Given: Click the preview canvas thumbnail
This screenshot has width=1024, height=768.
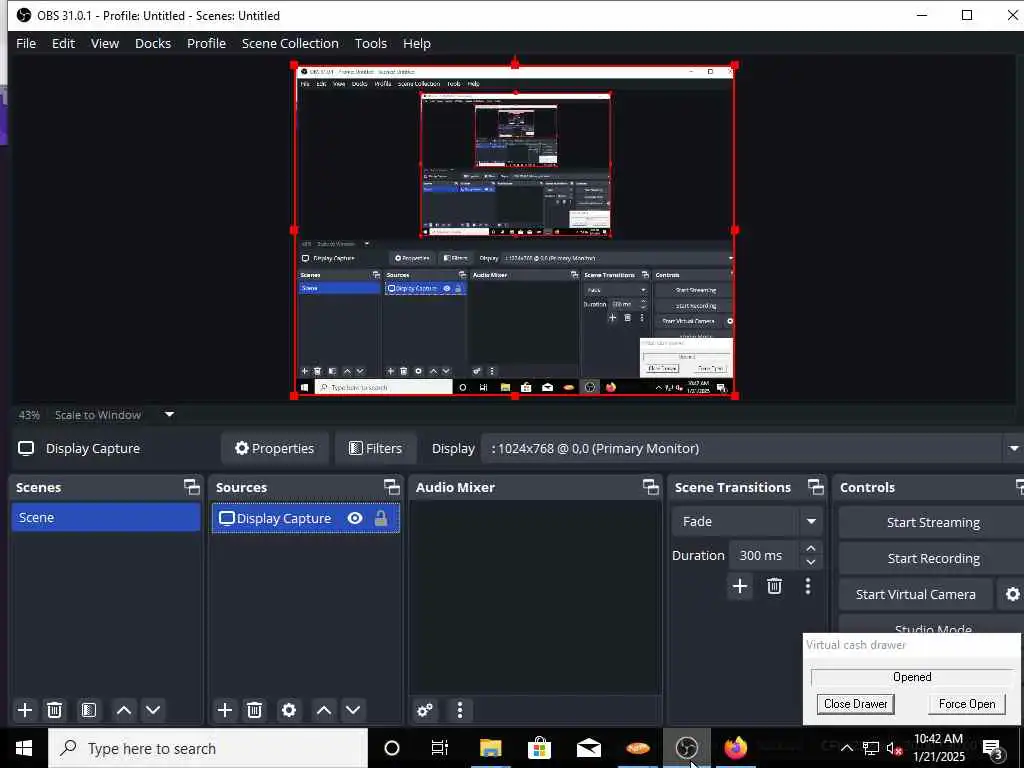Looking at the screenshot, I should [515, 230].
